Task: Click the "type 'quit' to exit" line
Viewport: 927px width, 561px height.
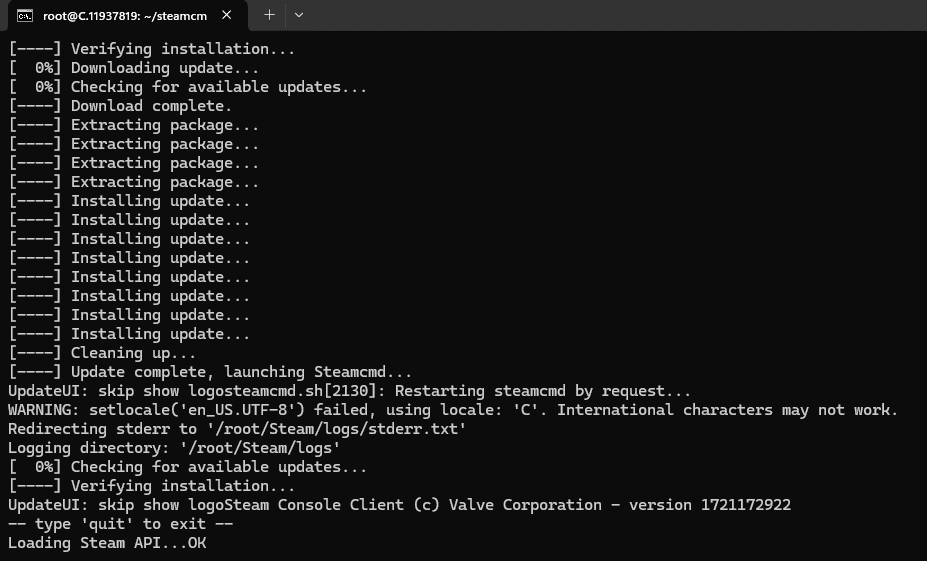Action: pyautogui.click(x=120, y=524)
